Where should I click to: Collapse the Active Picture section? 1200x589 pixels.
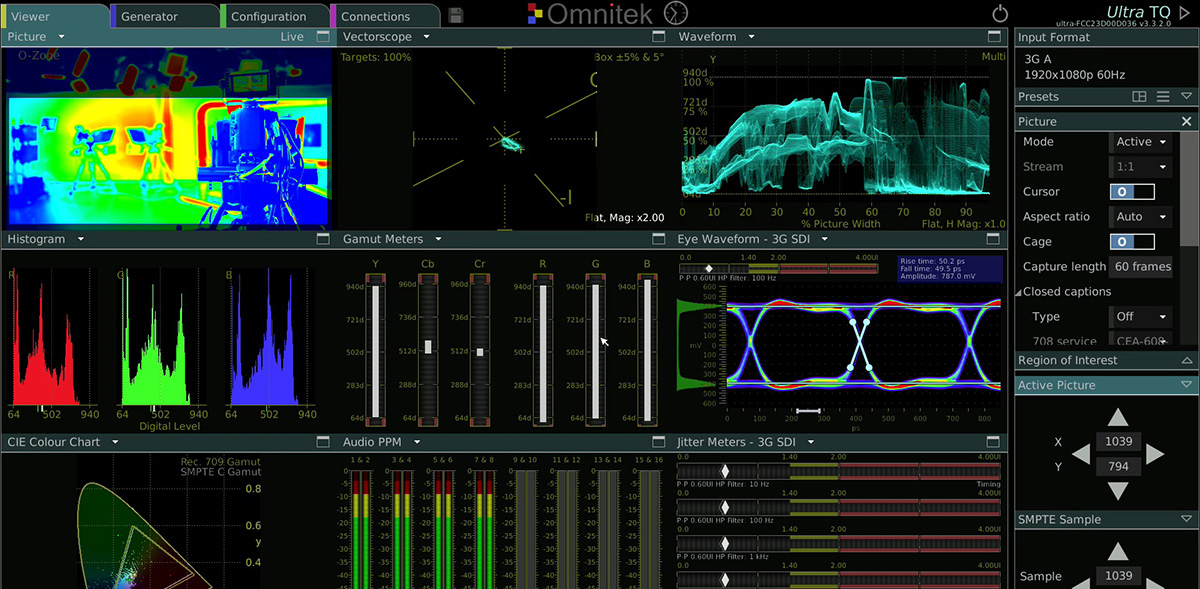(1187, 385)
